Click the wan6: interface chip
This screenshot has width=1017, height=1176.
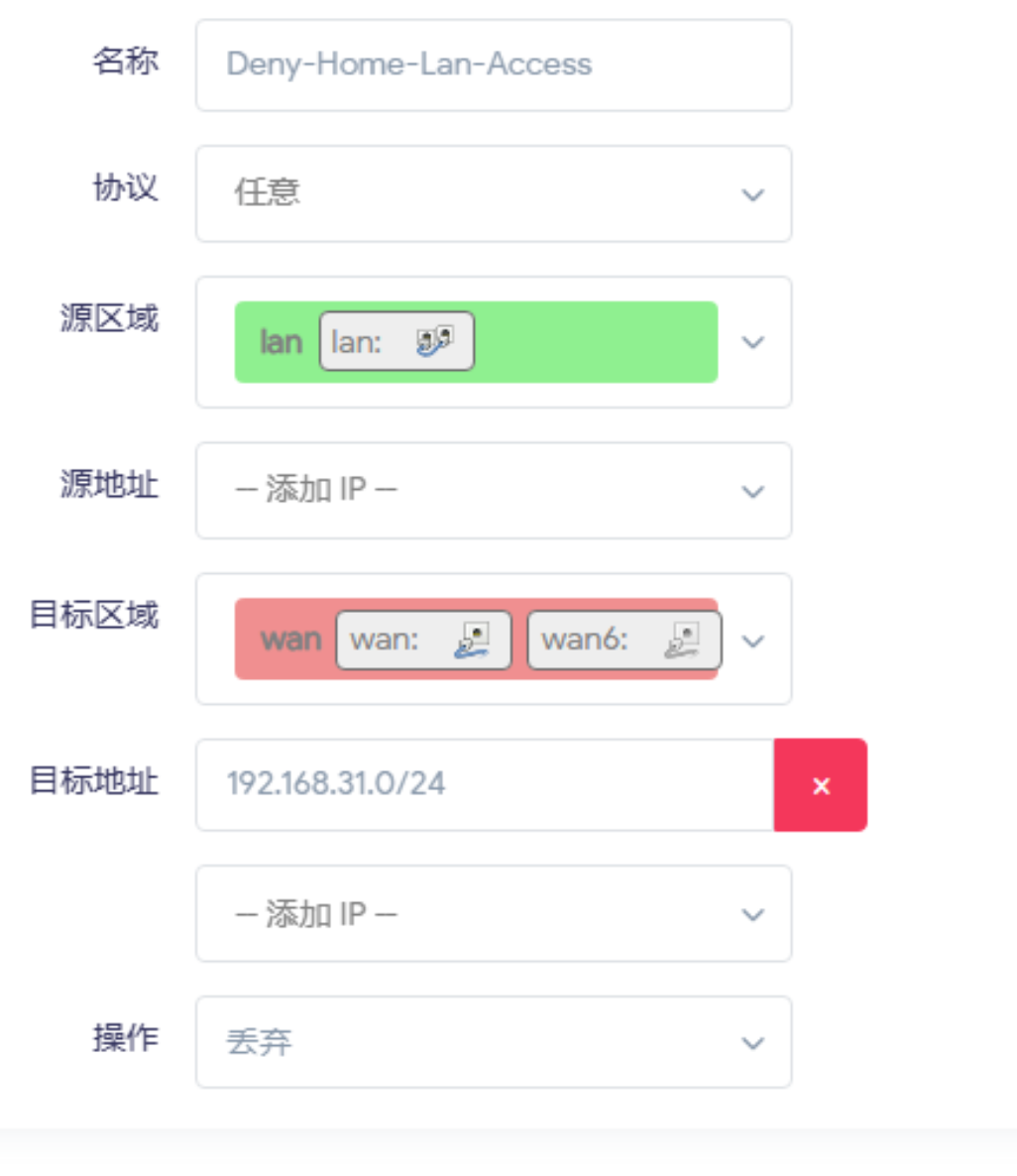click(x=623, y=640)
